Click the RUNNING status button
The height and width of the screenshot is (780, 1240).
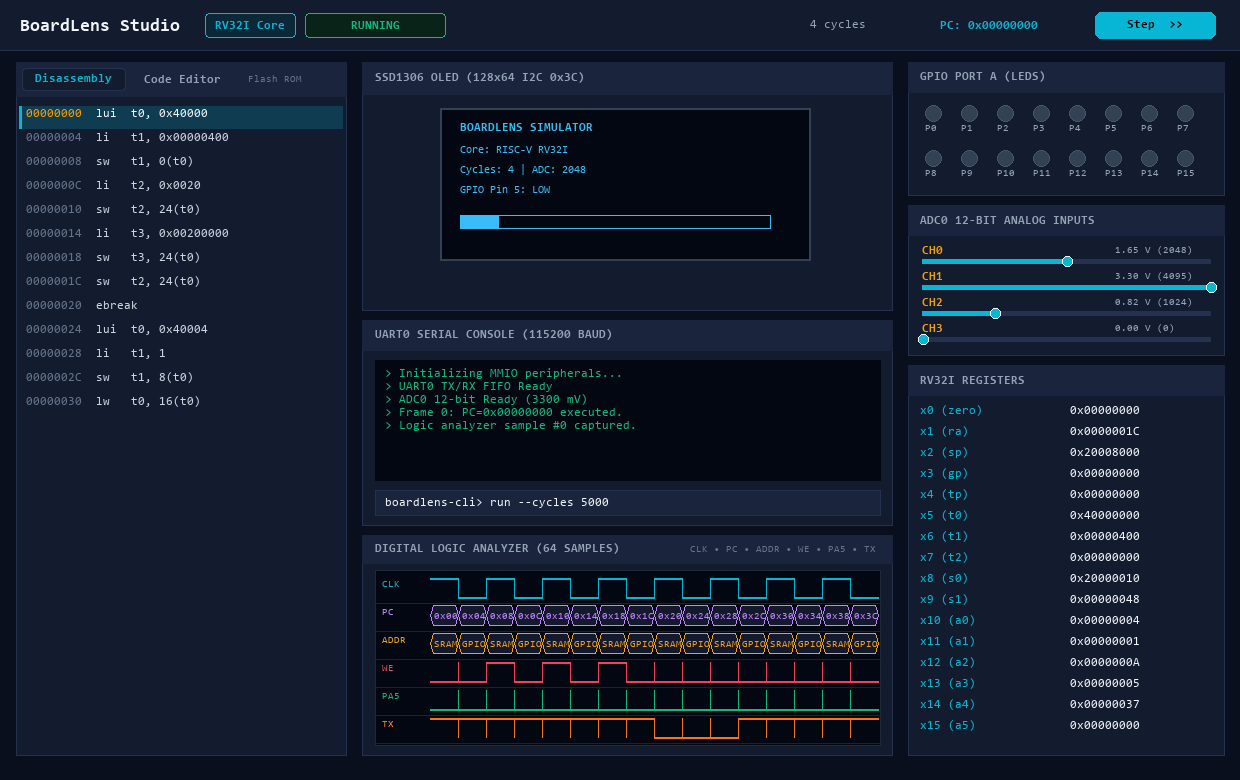tap(375, 25)
